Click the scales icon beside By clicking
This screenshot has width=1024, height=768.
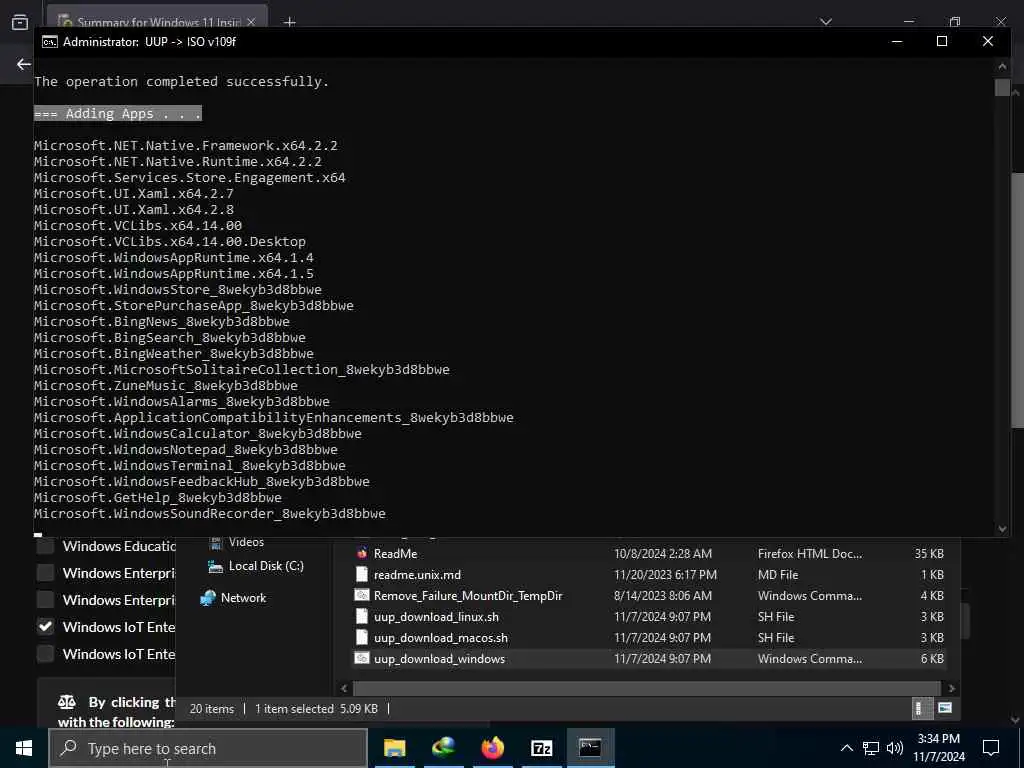click(67, 702)
